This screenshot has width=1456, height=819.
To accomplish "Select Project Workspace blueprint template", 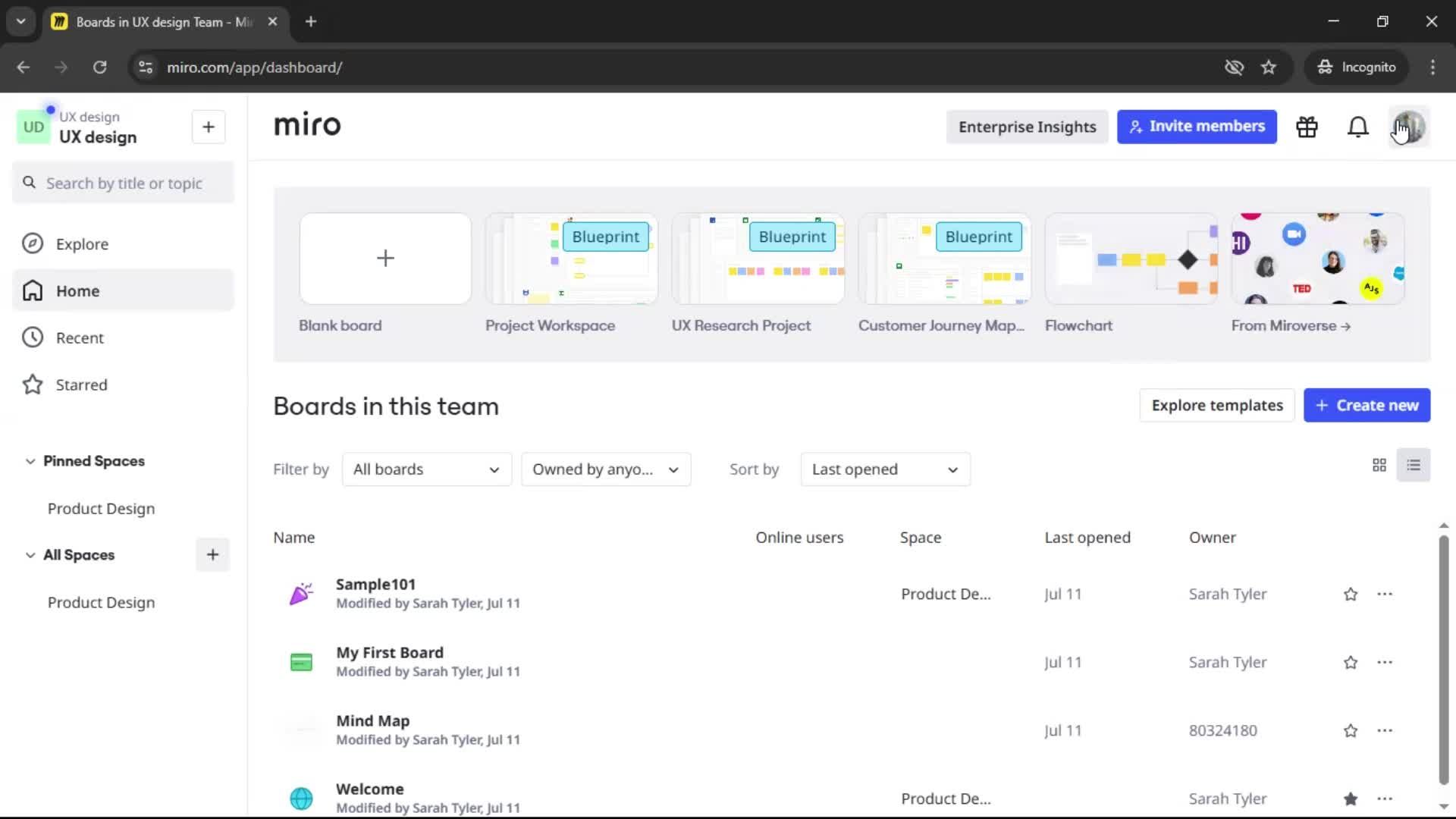I will coord(571,259).
